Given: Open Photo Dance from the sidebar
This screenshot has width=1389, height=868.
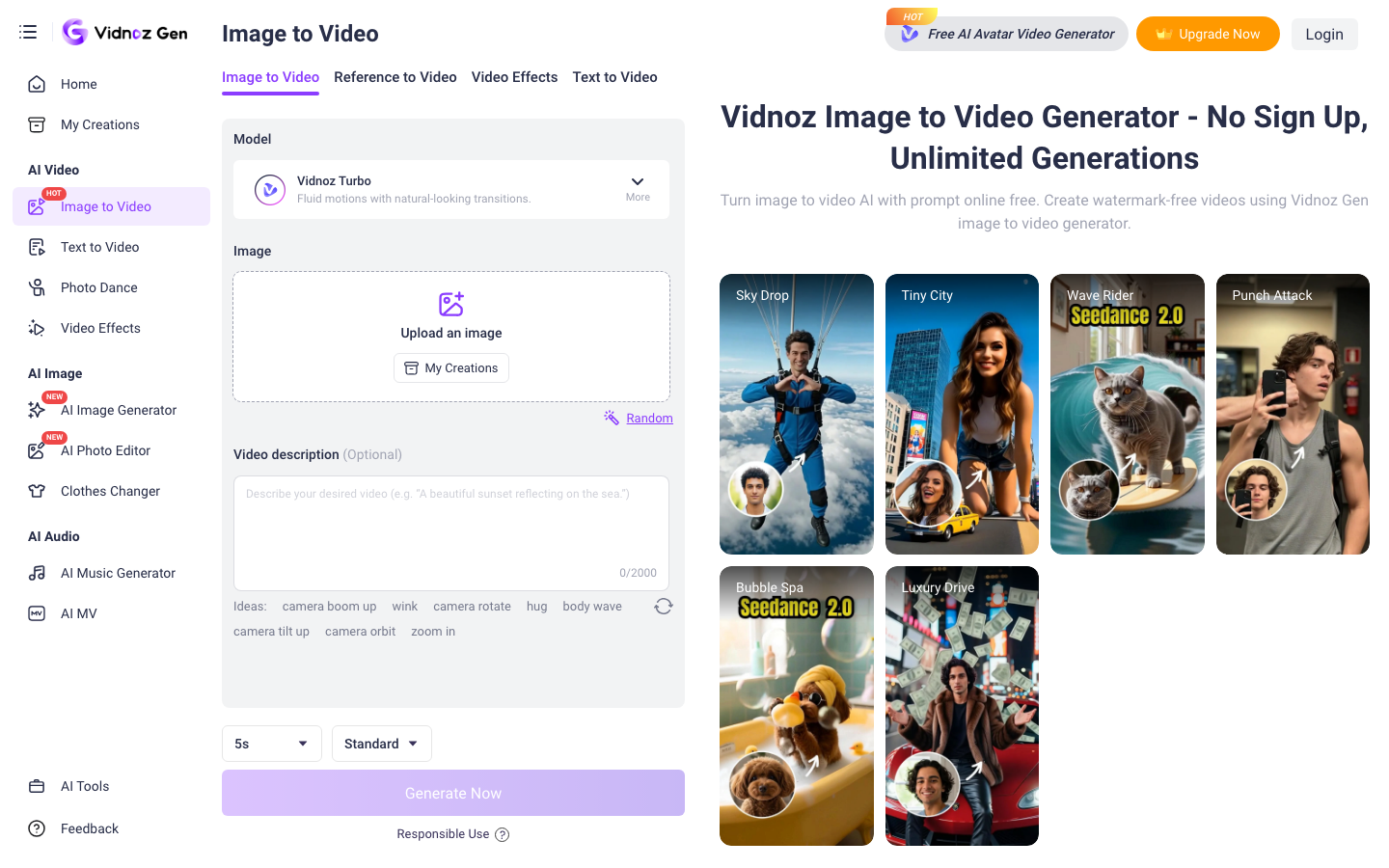Looking at the screenshot, I should click(111, 287).
